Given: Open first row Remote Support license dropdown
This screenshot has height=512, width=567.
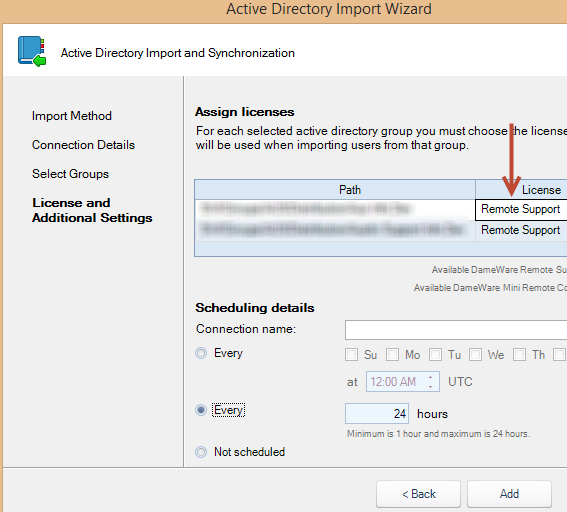Looking at the screenshot, I should pyautogui.click(x=521, y=209).
